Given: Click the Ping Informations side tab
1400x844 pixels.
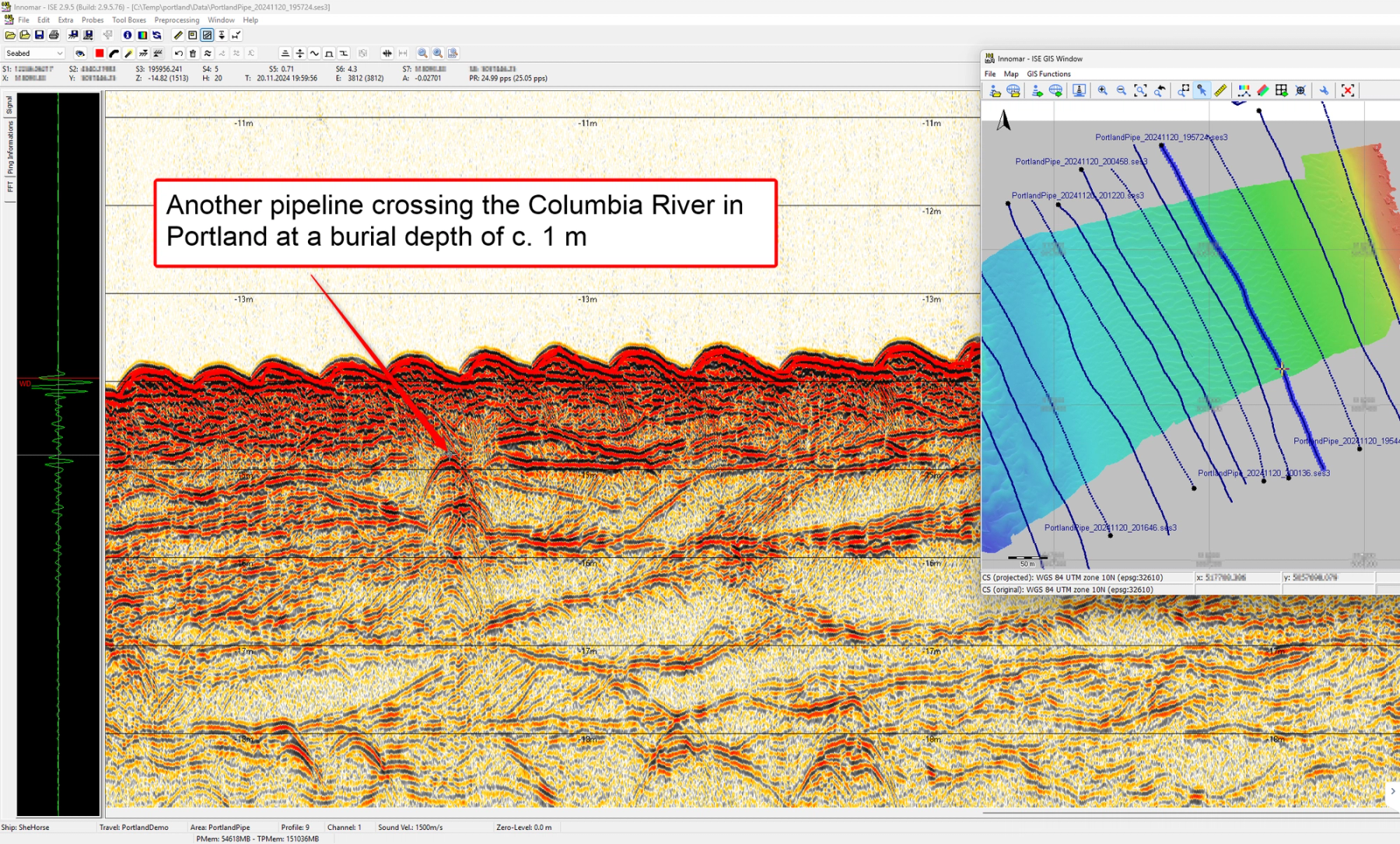Looking at the screenshot, I should click(x=9, y=148).
